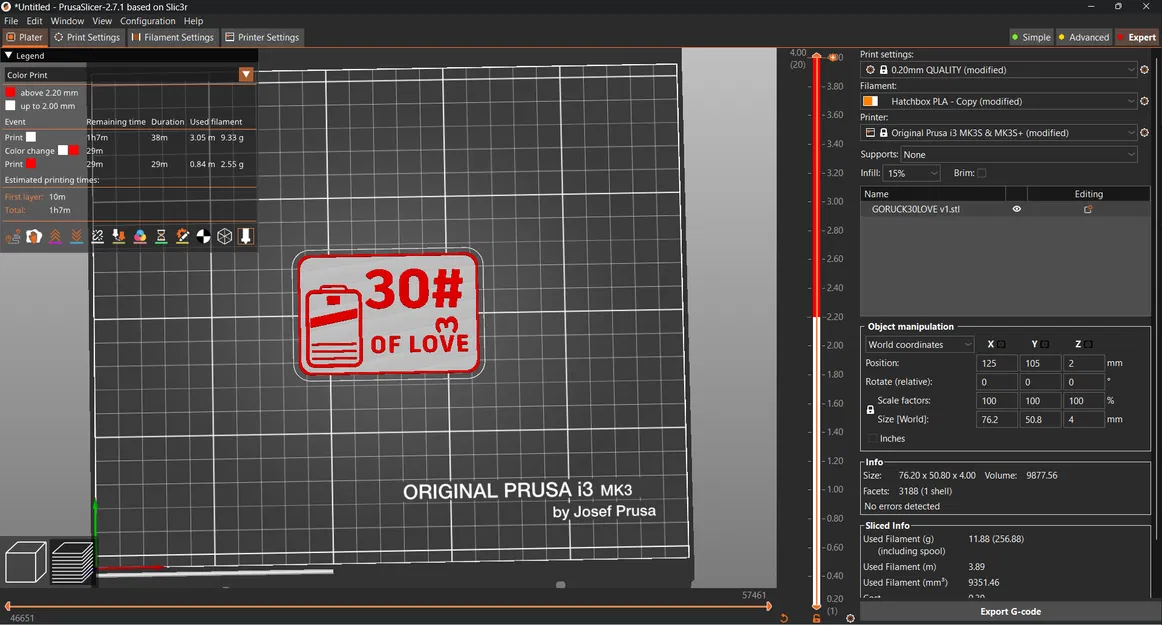
Task: Click the color changes toggle icon
Action: pyautogui.click(x=140, y=236)
